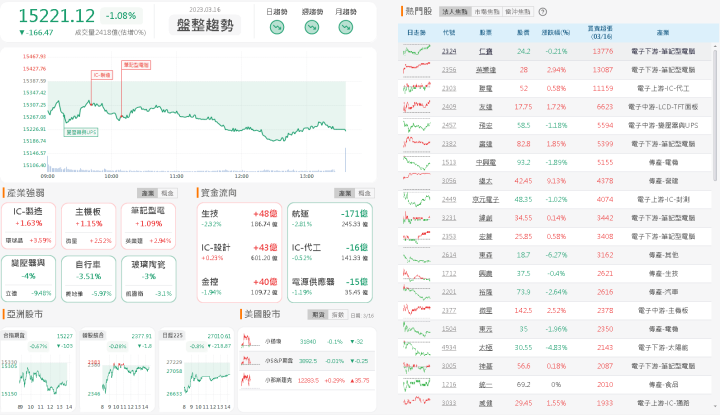Open stock code link 3033
This screenshot has width=720, height=415.
(449, 403)
